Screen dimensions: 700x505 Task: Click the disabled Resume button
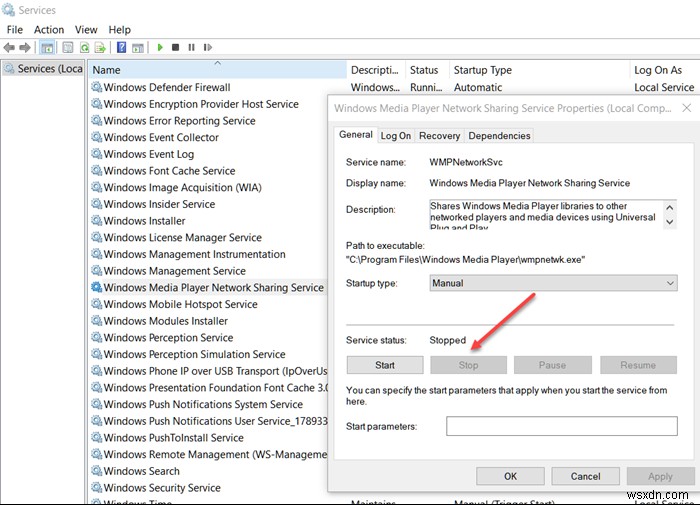(638, 365)
